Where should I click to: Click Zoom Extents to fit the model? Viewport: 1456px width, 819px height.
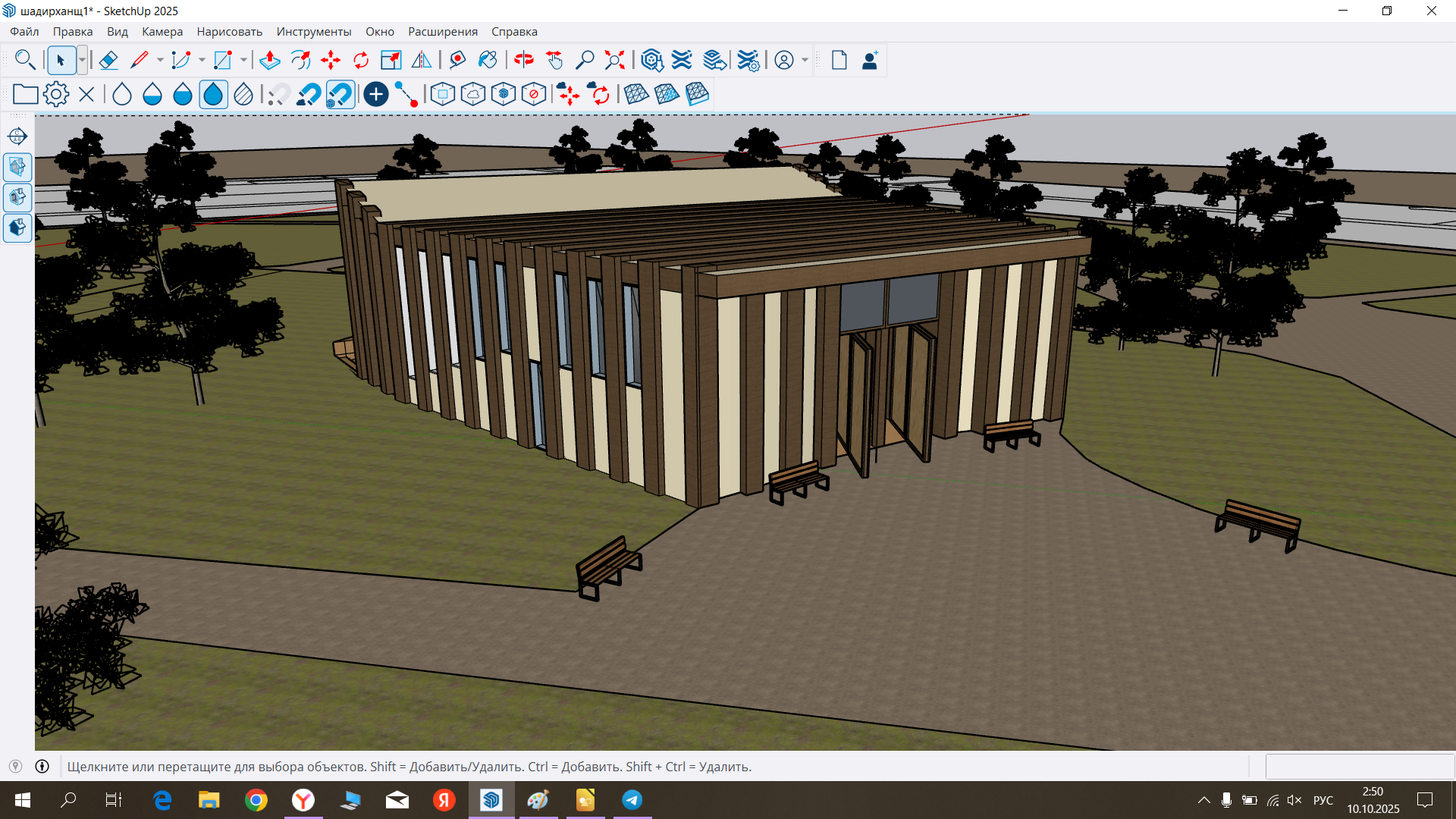(614, 60)
